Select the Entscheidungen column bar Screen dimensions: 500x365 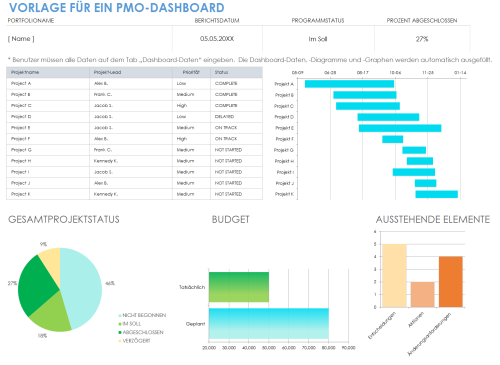tap(394, 276)
